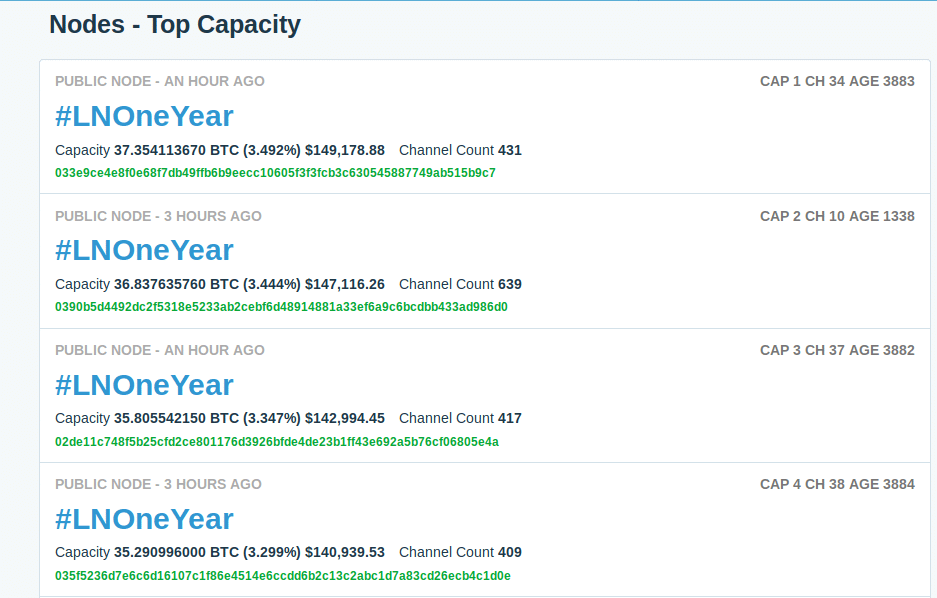Click the Channel Count 417 text

click(x=460, y=418)
